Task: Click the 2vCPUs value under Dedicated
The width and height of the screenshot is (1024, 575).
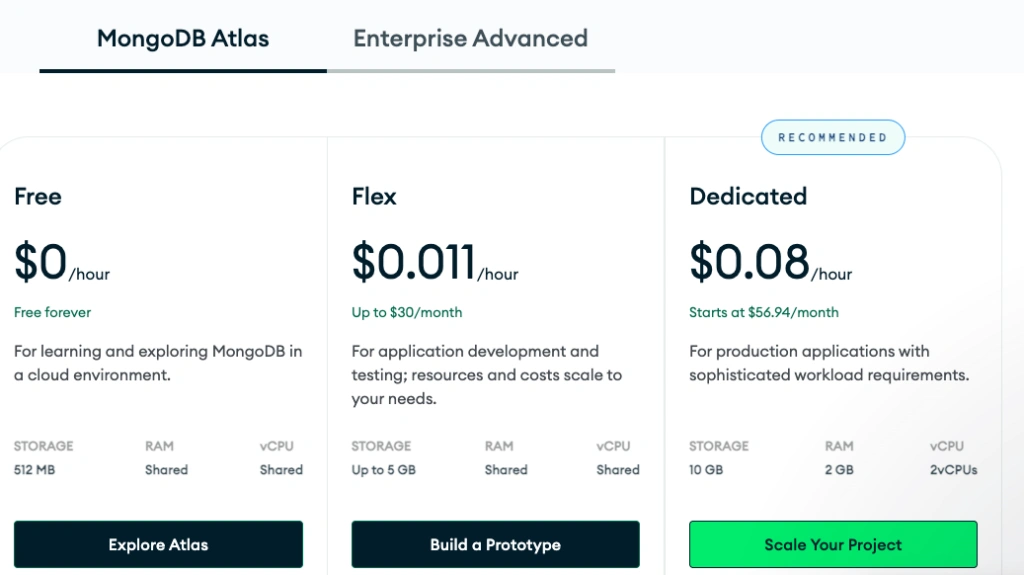Action: (x=953, y=470)
